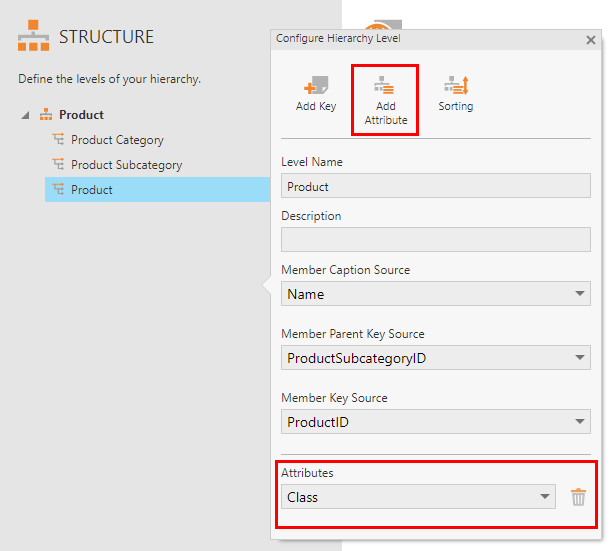Open the Member Key Source dropdown
Image resolution: width=615 pixels, height=551 pixels.
tap(435, 422)
